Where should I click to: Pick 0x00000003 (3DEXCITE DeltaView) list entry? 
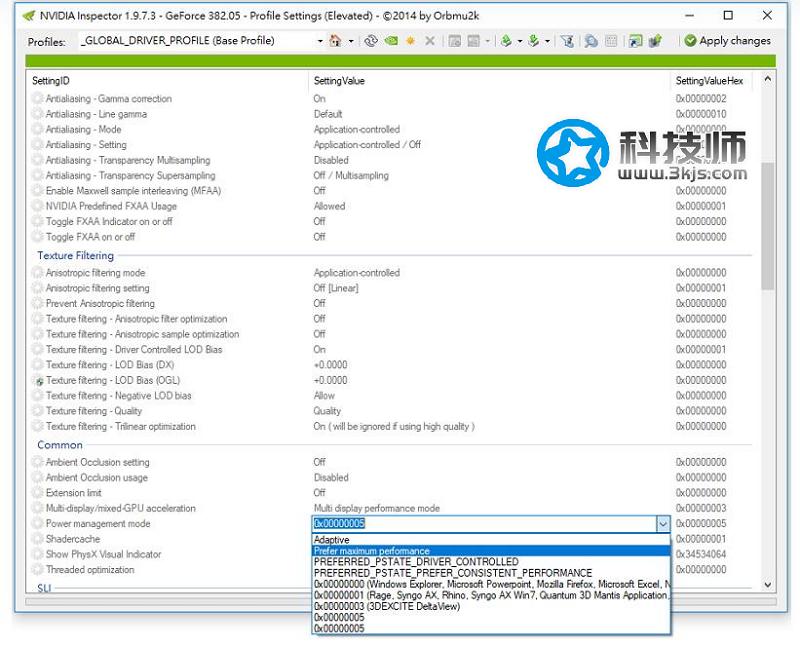coord(491,607)
